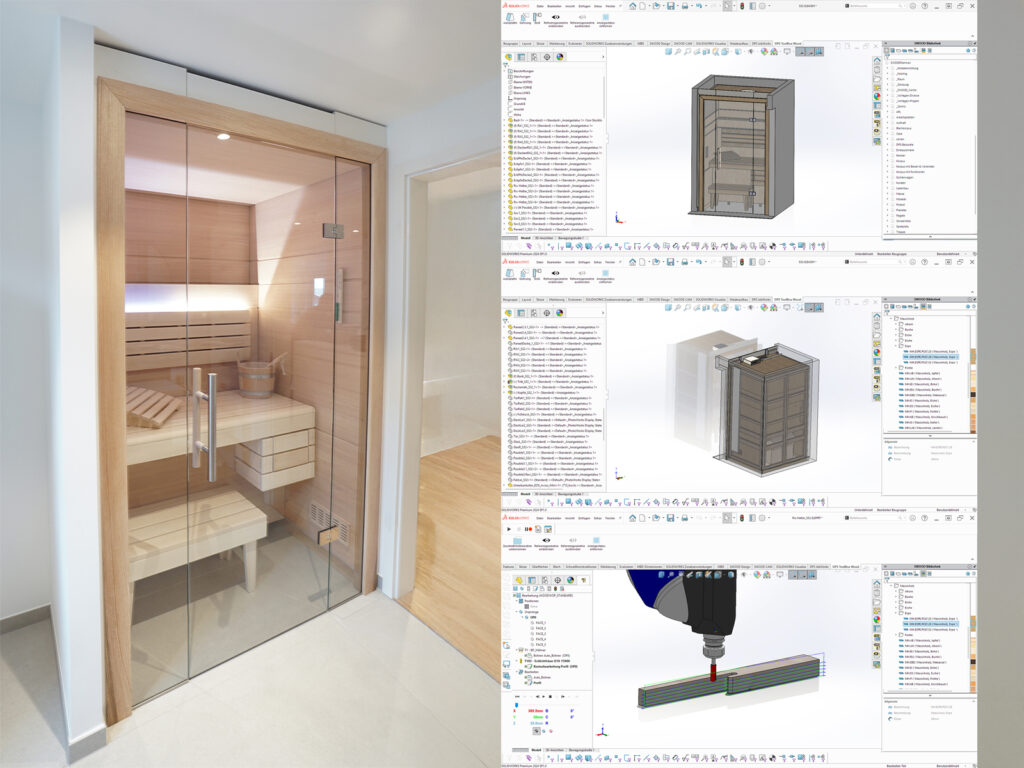Collapse Positionen node in bottom window tree

[517, 601]
